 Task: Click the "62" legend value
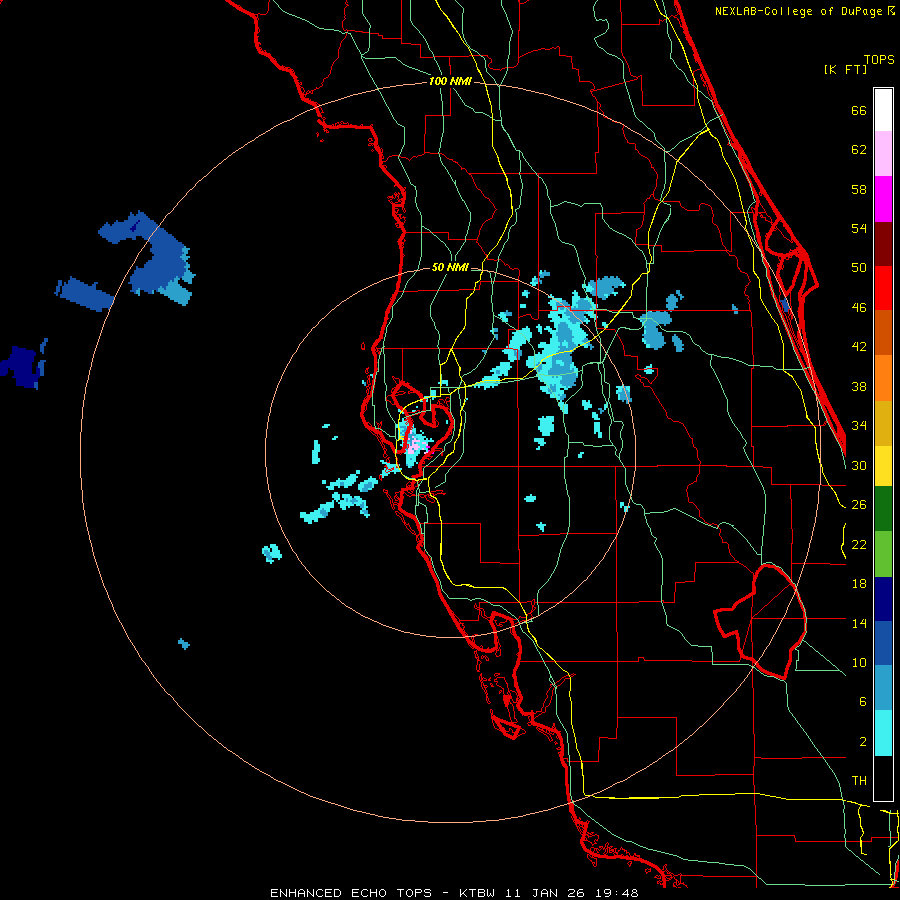tap(859, 150)
